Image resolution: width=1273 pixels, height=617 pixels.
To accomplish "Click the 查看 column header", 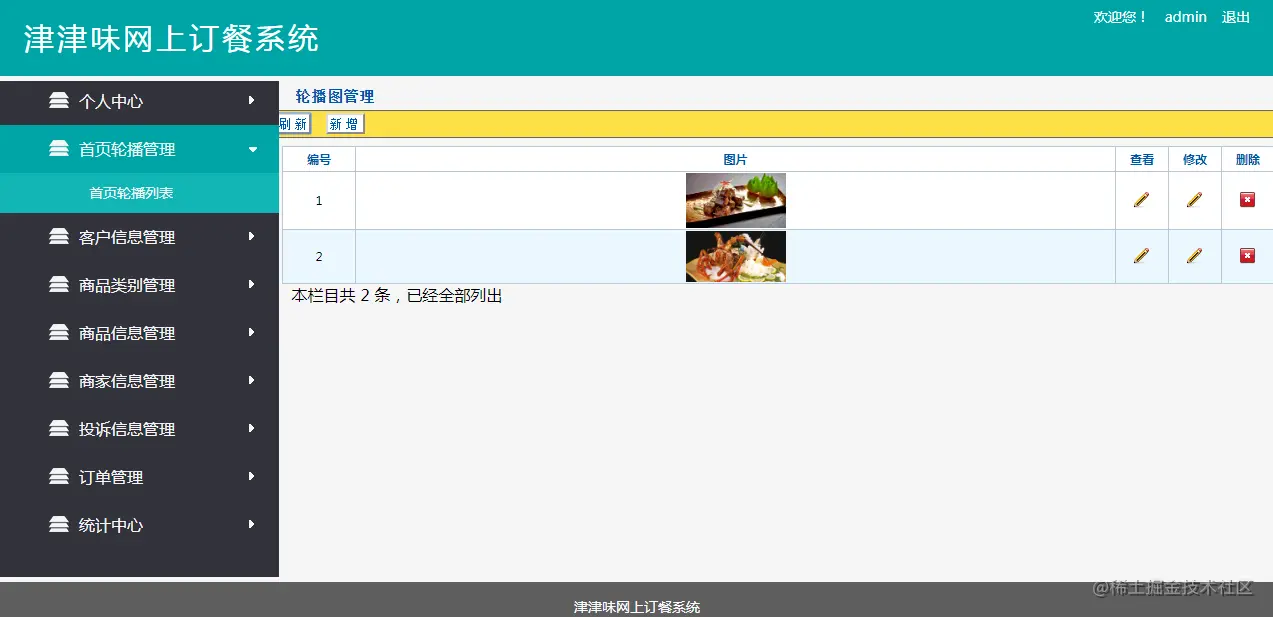I will 1142,159.
